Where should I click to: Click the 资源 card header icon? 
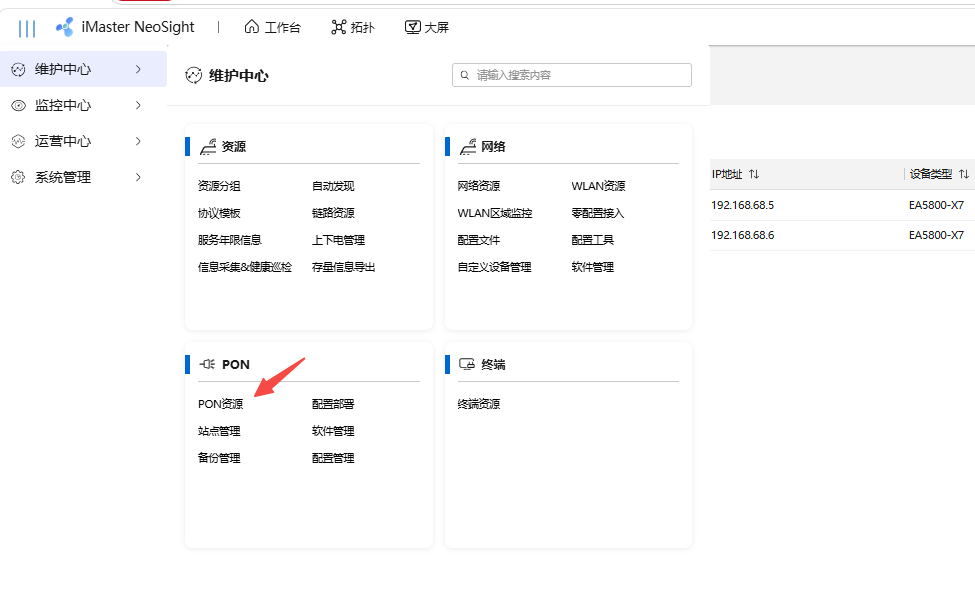[208, 147]
